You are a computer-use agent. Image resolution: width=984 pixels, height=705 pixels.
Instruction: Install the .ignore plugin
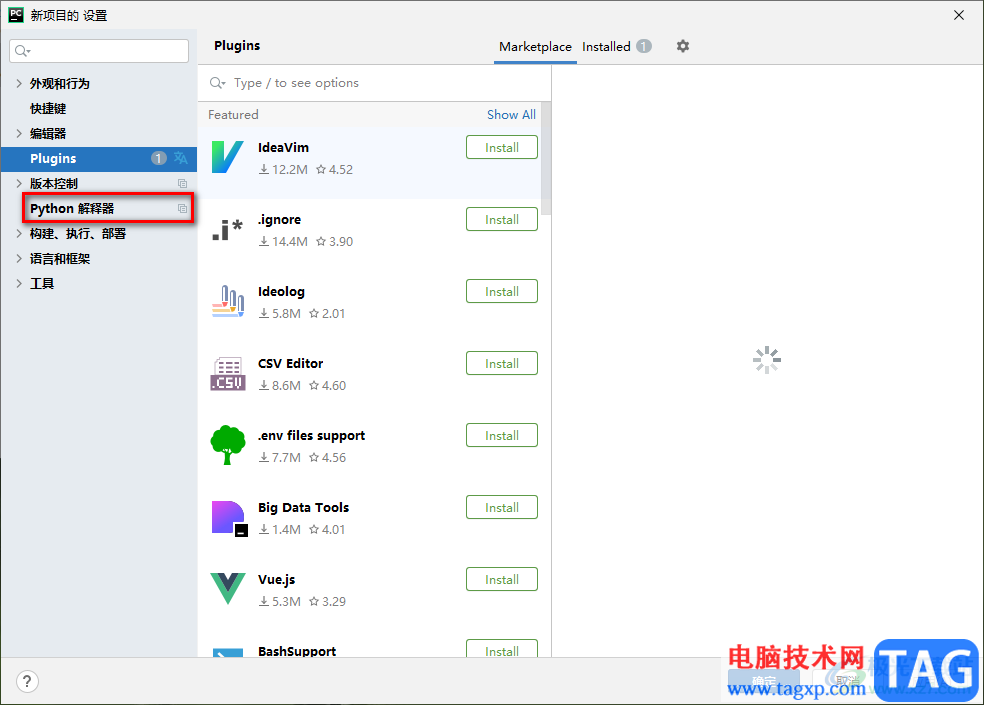(x=501, y=220)
